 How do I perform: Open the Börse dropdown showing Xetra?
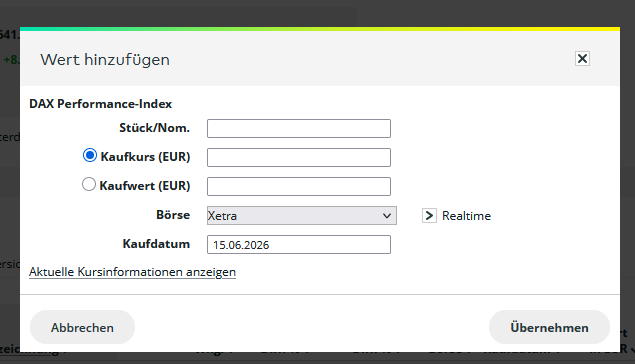point(302,215)
